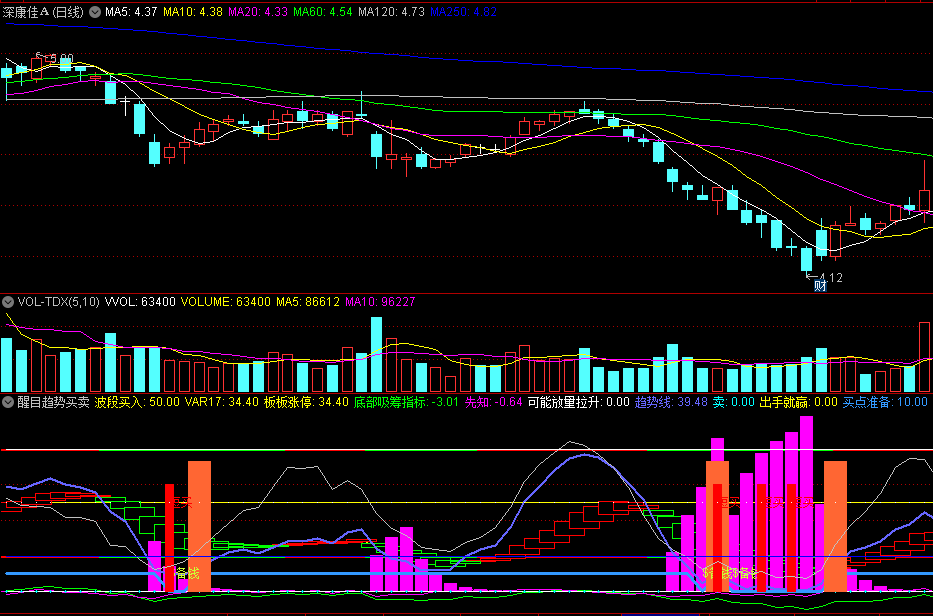Click the VOLUME: 63400 value

tap(226, 302)
